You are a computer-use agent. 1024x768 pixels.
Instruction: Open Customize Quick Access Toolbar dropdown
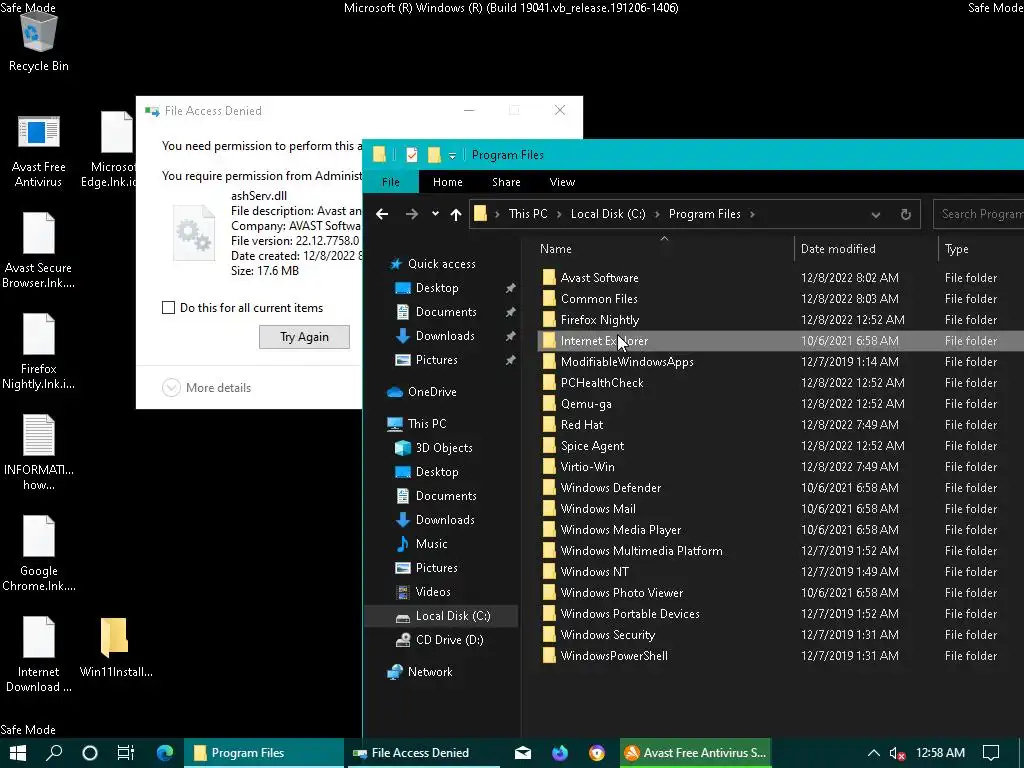(452, 155)
